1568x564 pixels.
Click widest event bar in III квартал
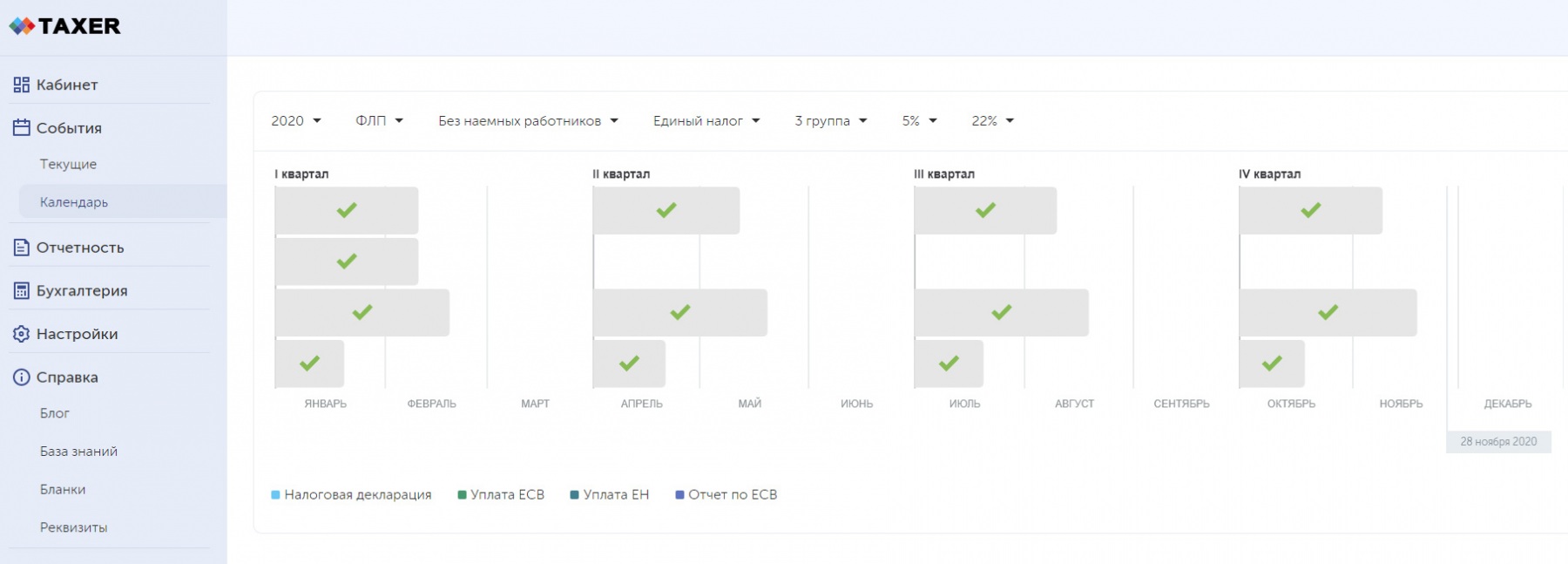pos(1002,312)
